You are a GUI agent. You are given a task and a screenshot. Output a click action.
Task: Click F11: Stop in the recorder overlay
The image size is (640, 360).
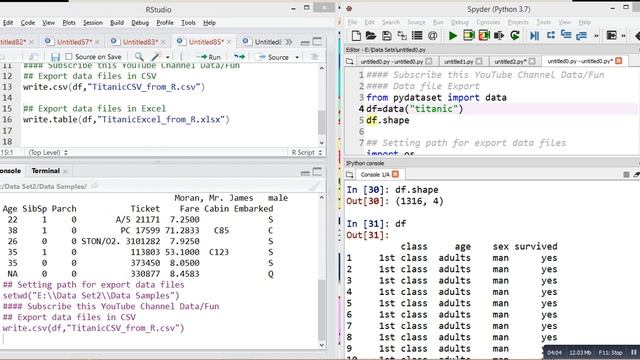pyautogui.click(x=611, y=353)
